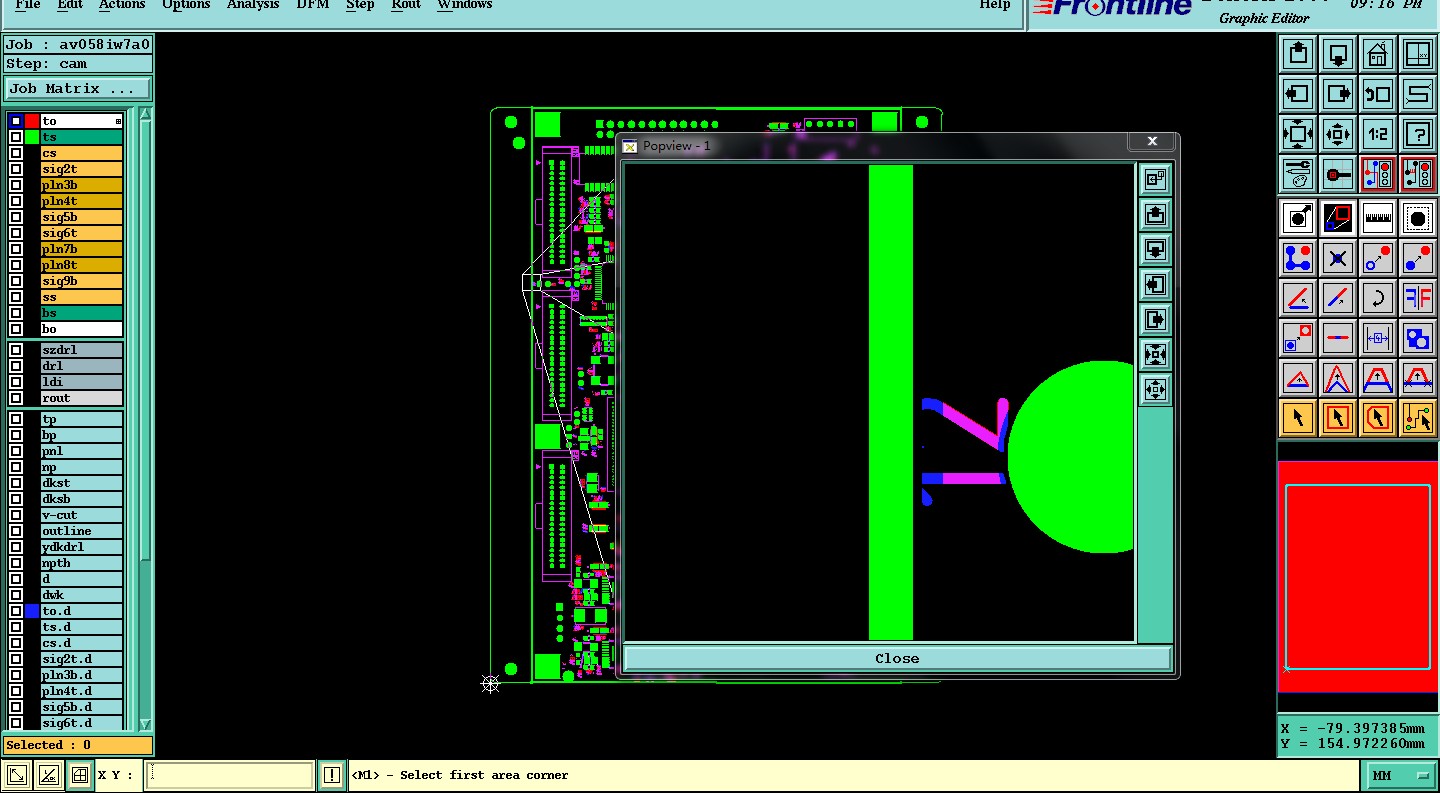Select the polygon selection arrow tool
1440x793 pixels.
coord(1378,417)
